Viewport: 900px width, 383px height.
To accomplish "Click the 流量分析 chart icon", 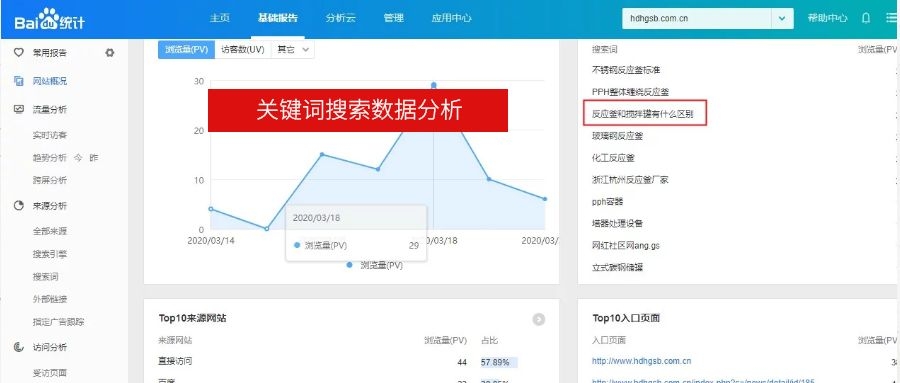I will click(18, 109).
